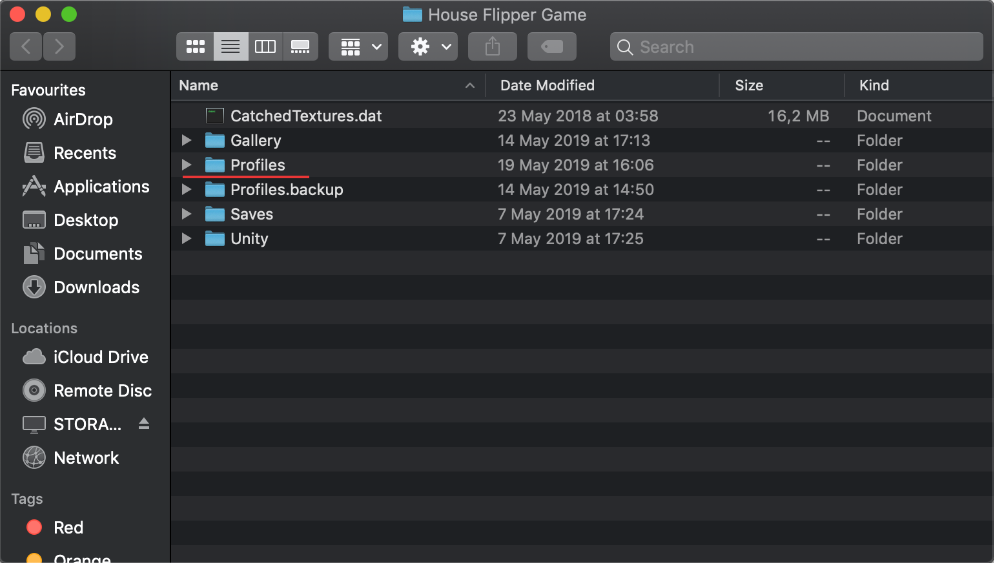The width and height of the screenshot is (994, 563).
Task: Expand the Gallery folder disclosure triangle
Action: 186,141
